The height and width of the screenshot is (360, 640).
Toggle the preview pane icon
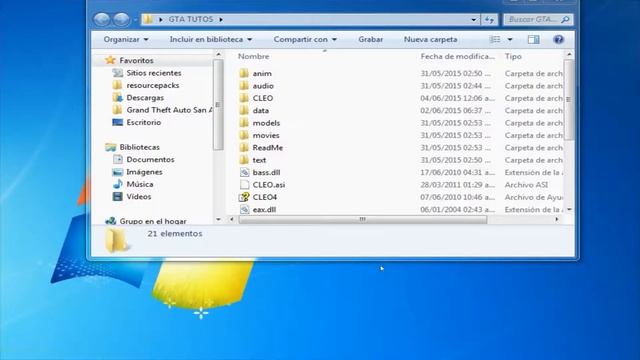point(533,40)
